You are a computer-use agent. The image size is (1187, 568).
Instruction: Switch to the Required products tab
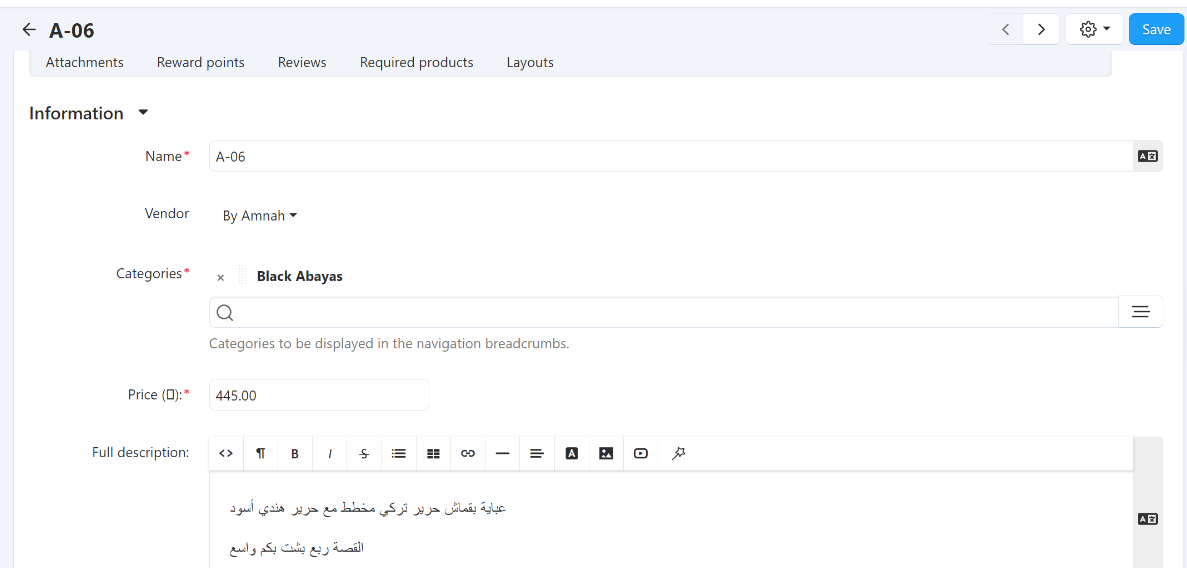(416, 62)
